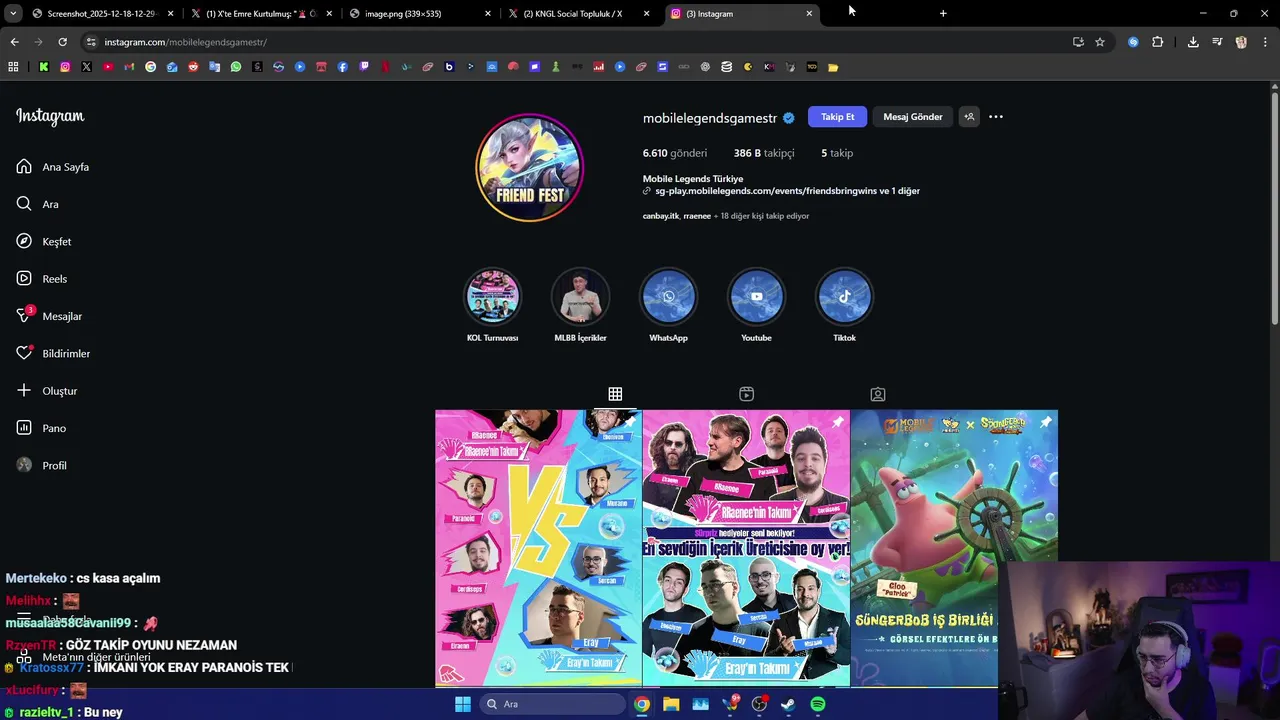Image resolution: width=1280 pixels, height=720 pixels.
Task: Open the Ara search icon in sidebar
Action: [x=24, y=204]
